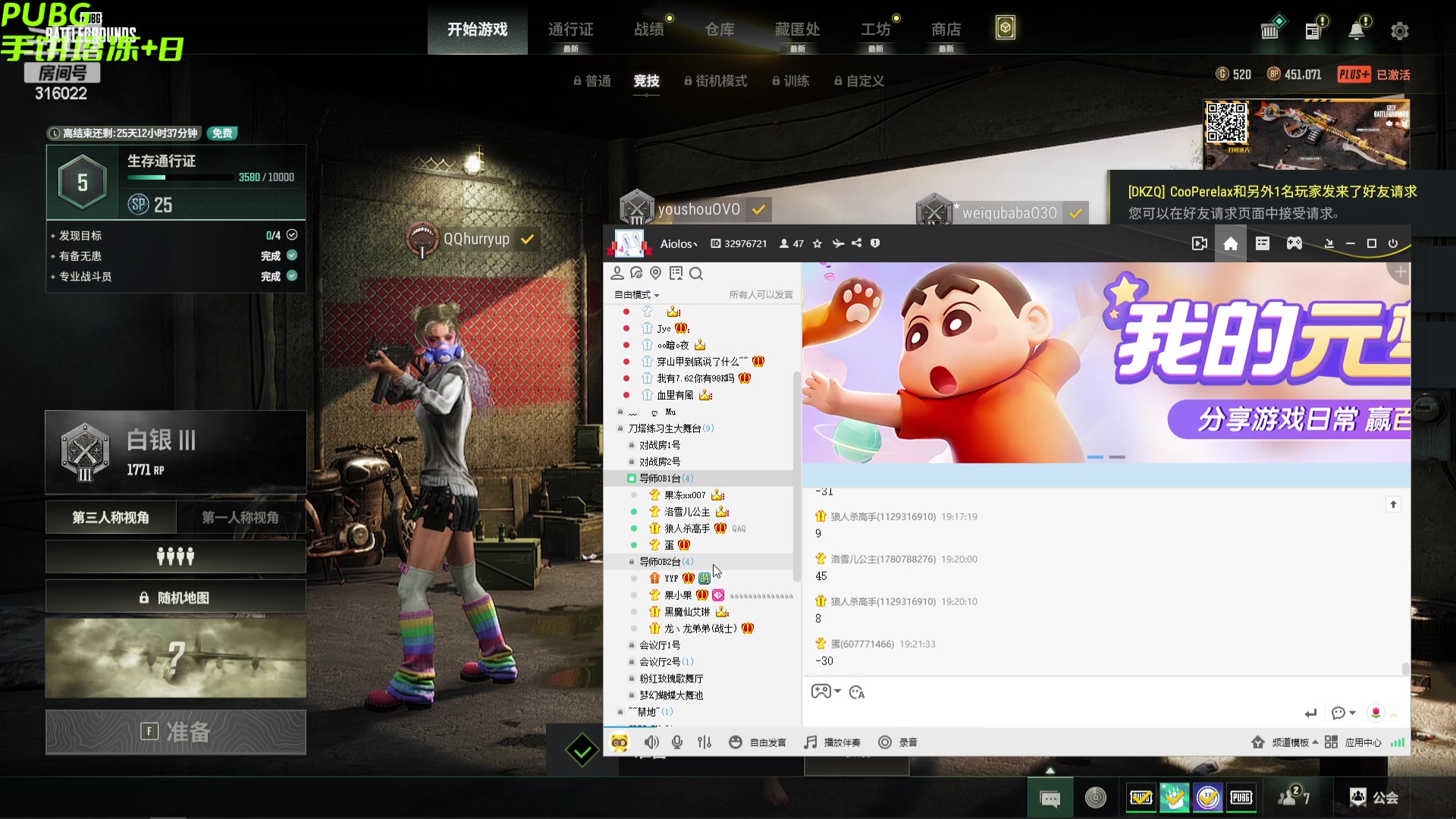Image resolution: width=1456 pixels, height=819 pixels.
Task: Toggle the YY microphone
Action: (677, 742)
